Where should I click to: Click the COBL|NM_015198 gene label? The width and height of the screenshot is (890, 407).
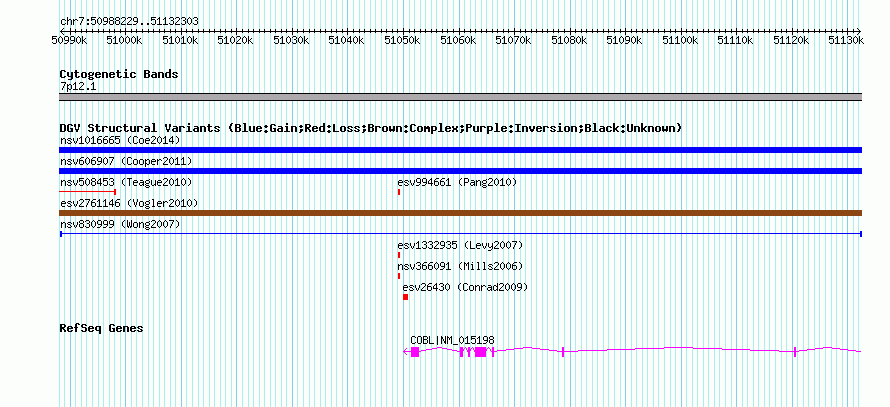(x=452, y=340)
